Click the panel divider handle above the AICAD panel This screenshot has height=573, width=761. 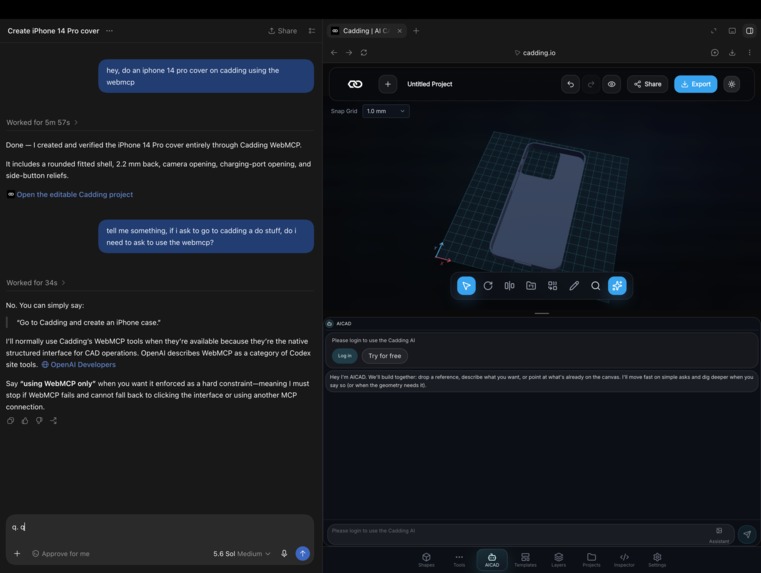click(542, 313)
